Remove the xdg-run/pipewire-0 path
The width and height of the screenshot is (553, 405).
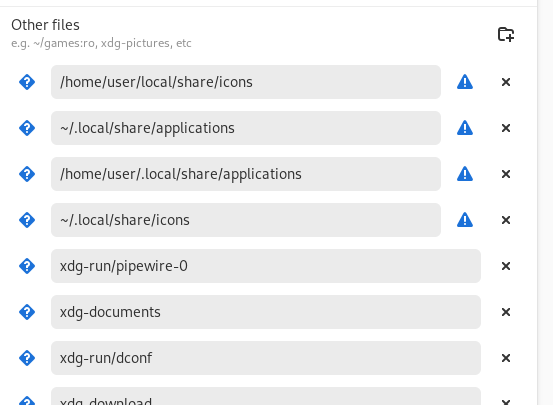(x=506, y=266)
